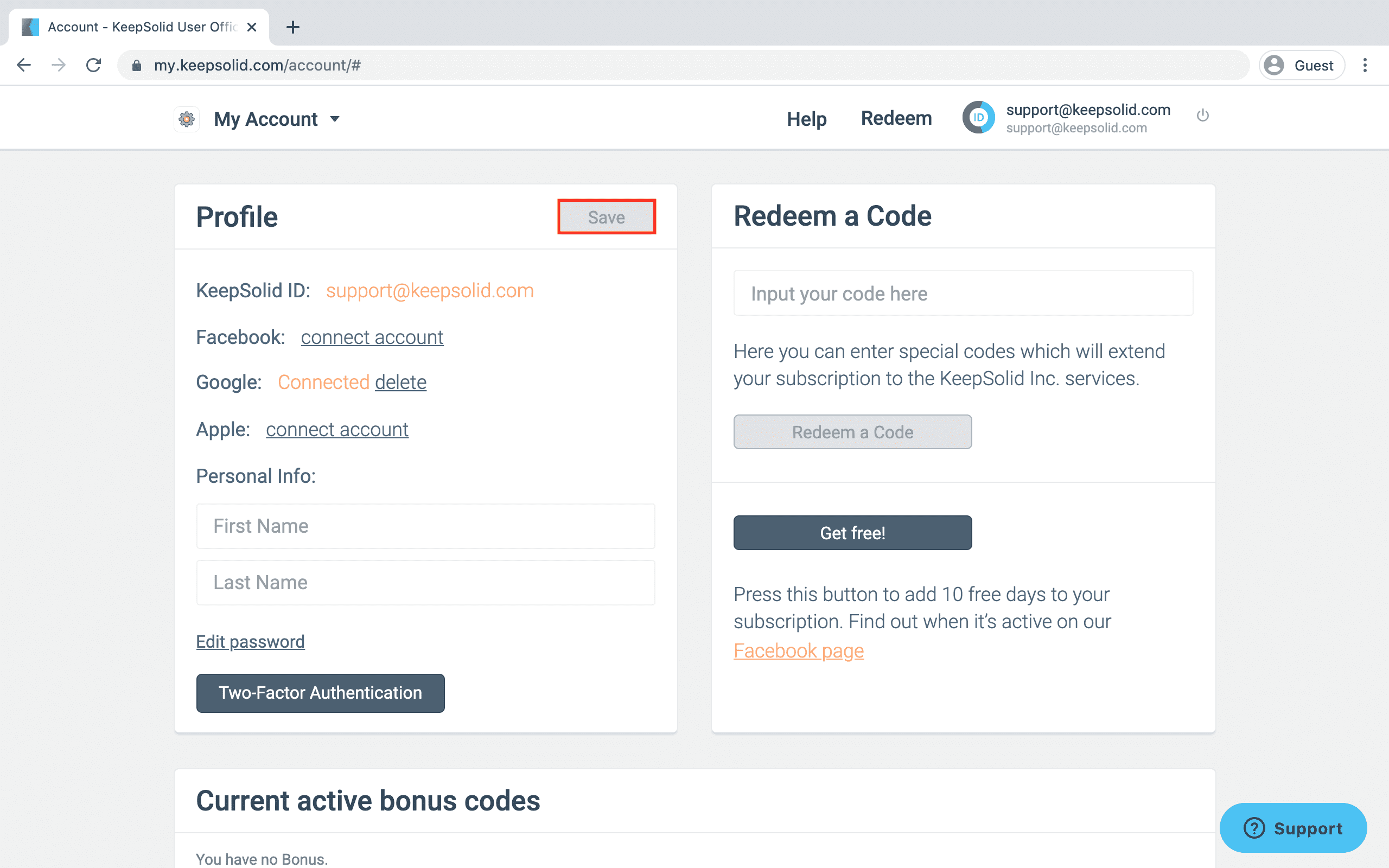
Task: Click the Two-Factor Authentication button
Action: 320,693
